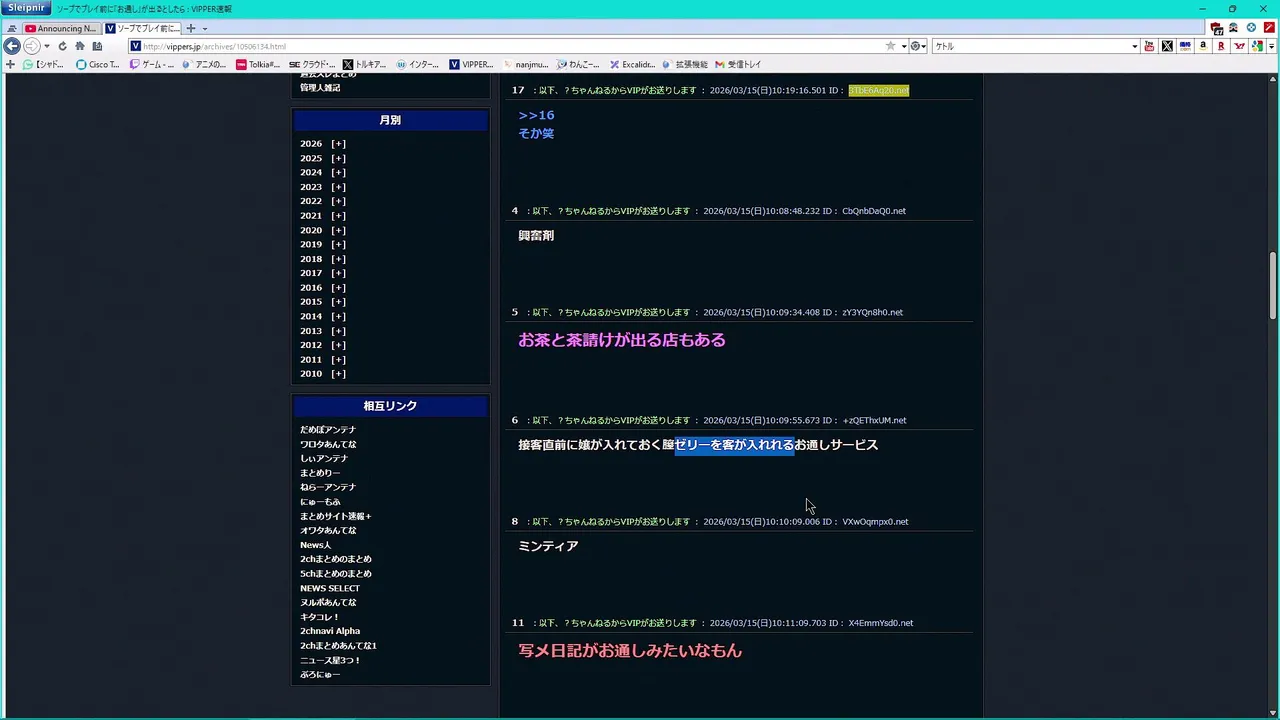Click the tab list icon left of tabs
This screenshot has width=1280, height=720.
(12, 28)
